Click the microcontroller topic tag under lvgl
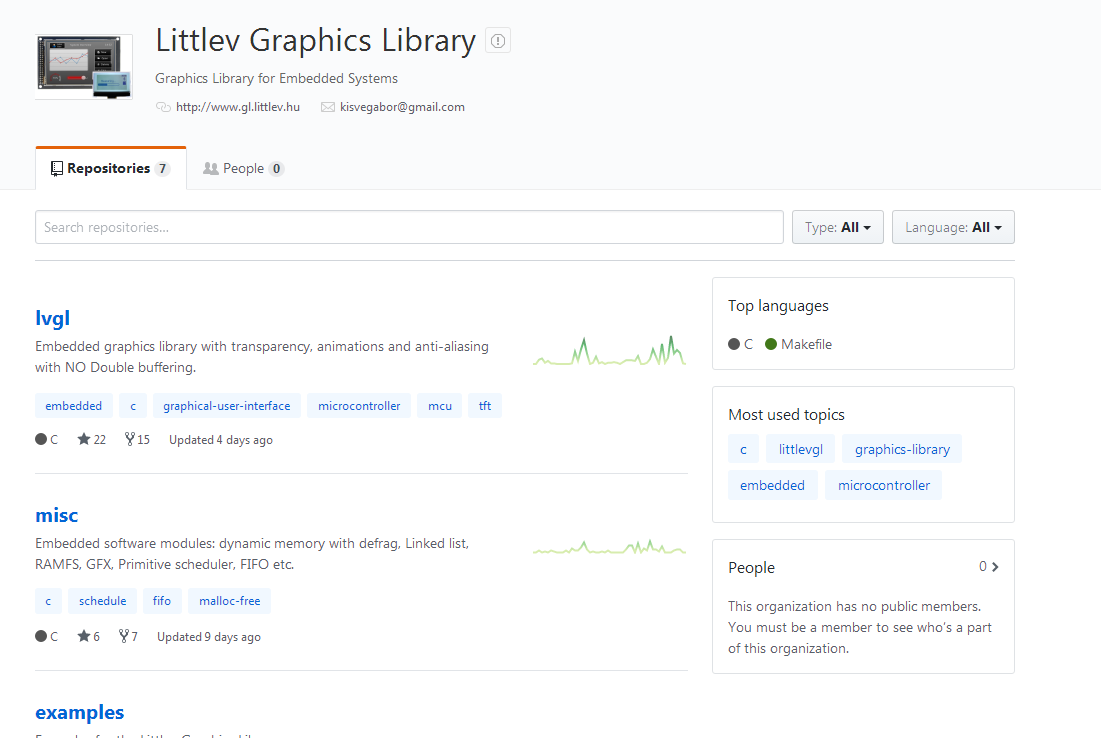The image size is (1101, 738). coord(359,406)
